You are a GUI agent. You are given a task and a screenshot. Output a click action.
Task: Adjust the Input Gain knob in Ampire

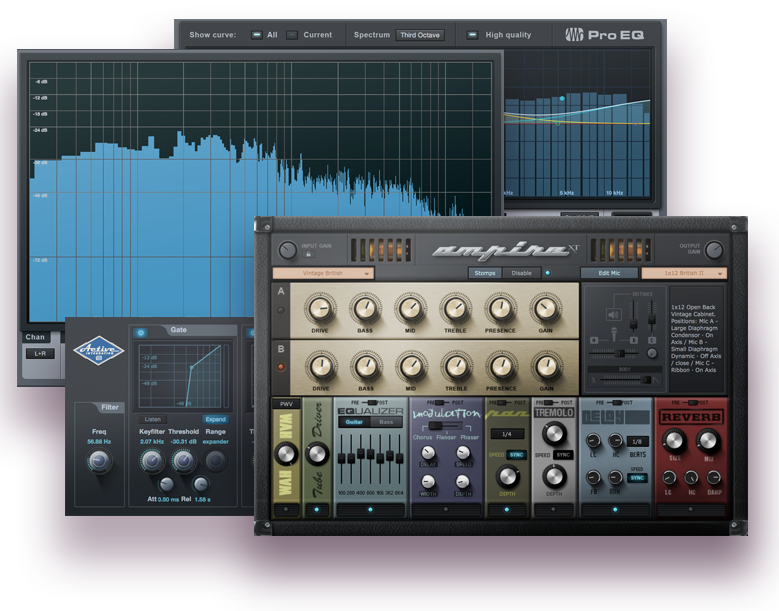click(287, 250)
